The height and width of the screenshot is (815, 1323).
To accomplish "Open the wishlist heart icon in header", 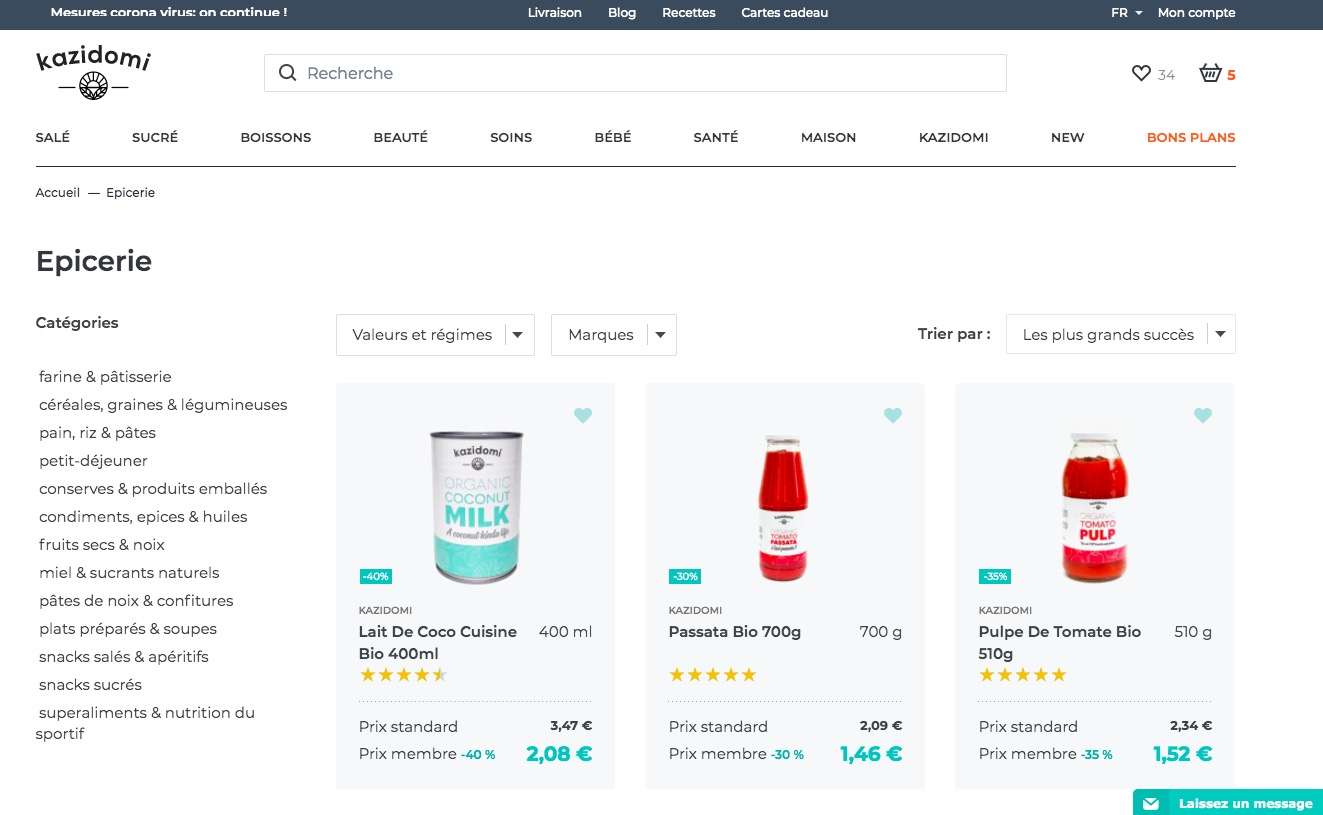I will (x=1141, y=73).
